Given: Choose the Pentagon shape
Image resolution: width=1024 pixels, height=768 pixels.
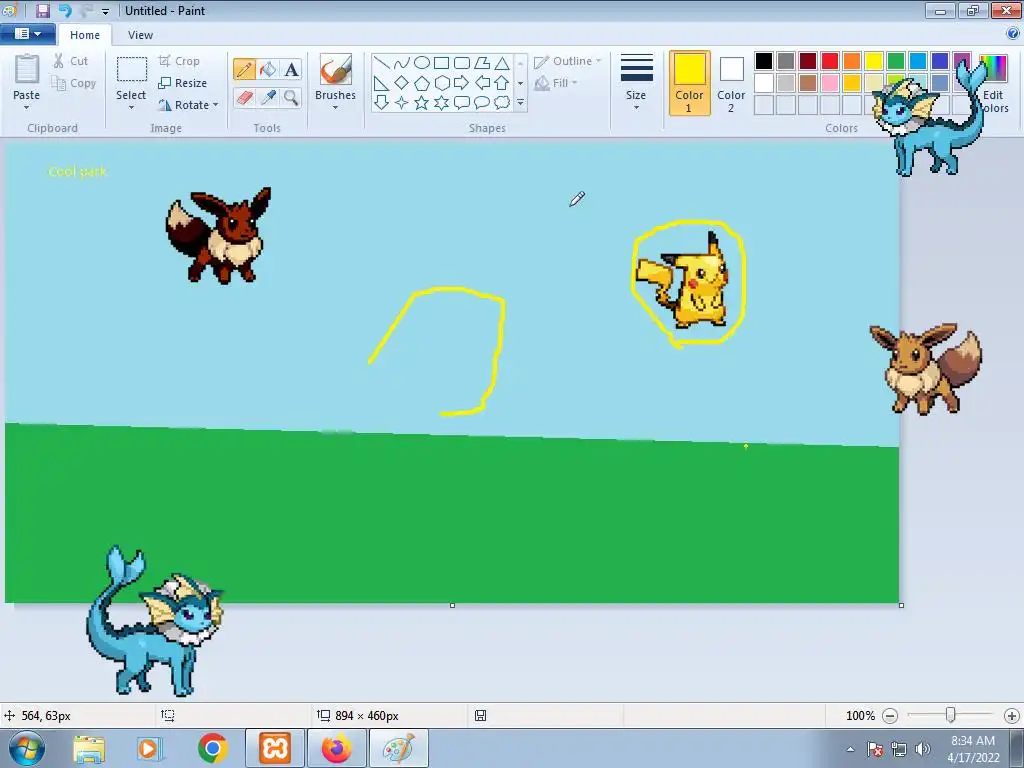Looking at the screenshot, I should tap(422, 83).
